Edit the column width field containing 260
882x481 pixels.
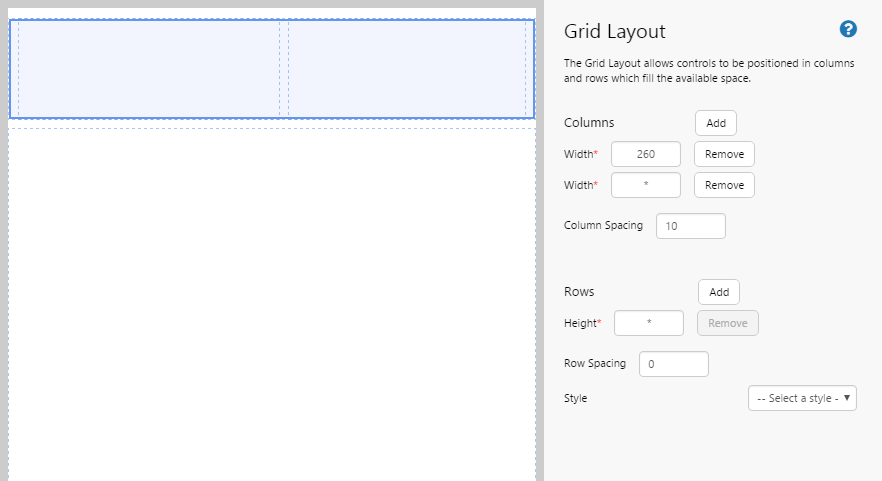pyautogui.click(x=646, y=154)
